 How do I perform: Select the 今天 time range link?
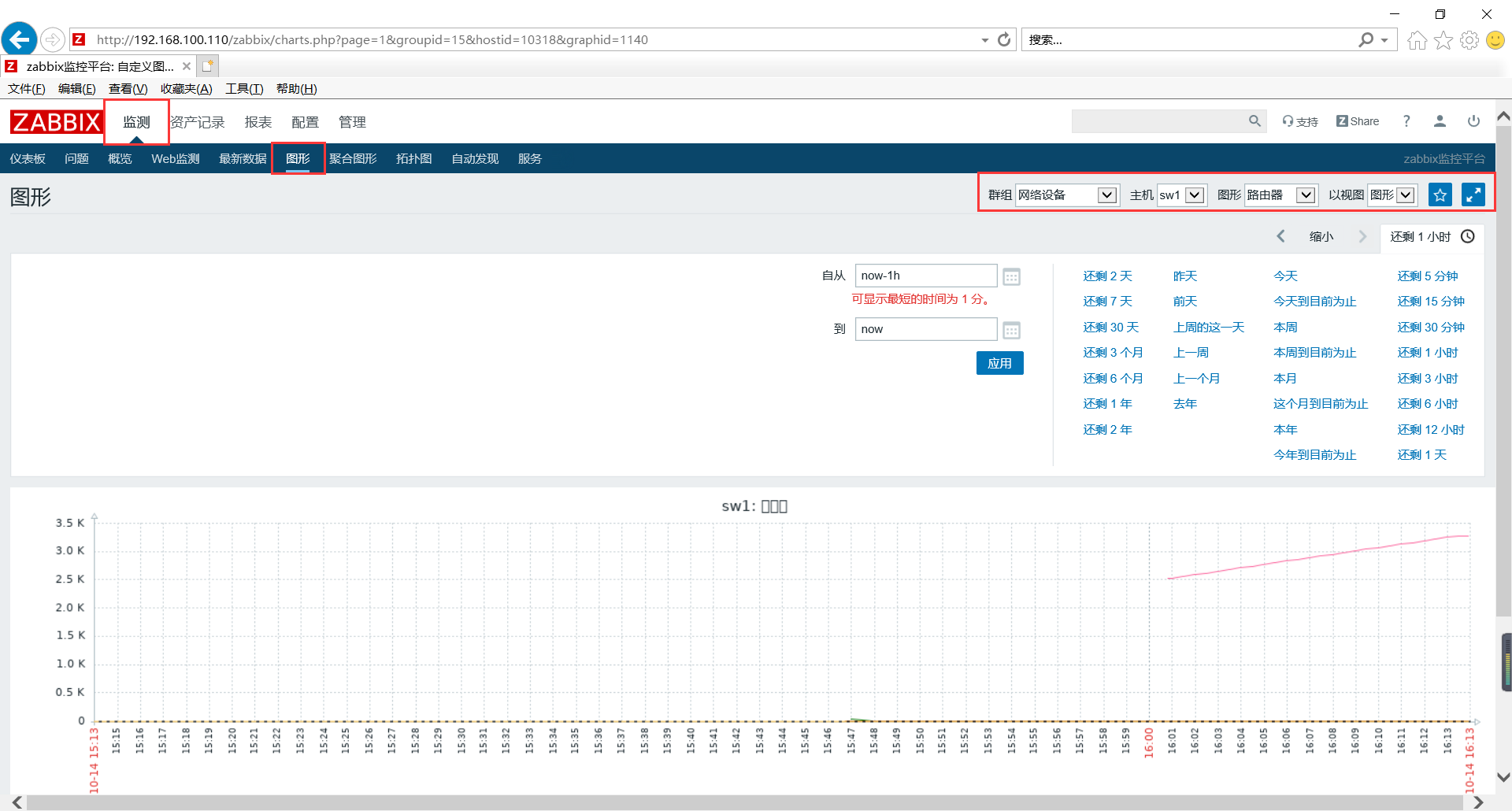1285,276
